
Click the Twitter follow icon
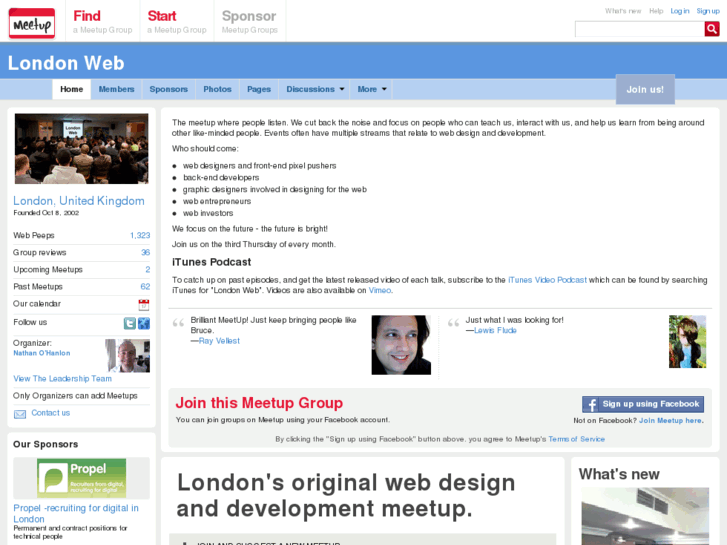tap(130, 323)
